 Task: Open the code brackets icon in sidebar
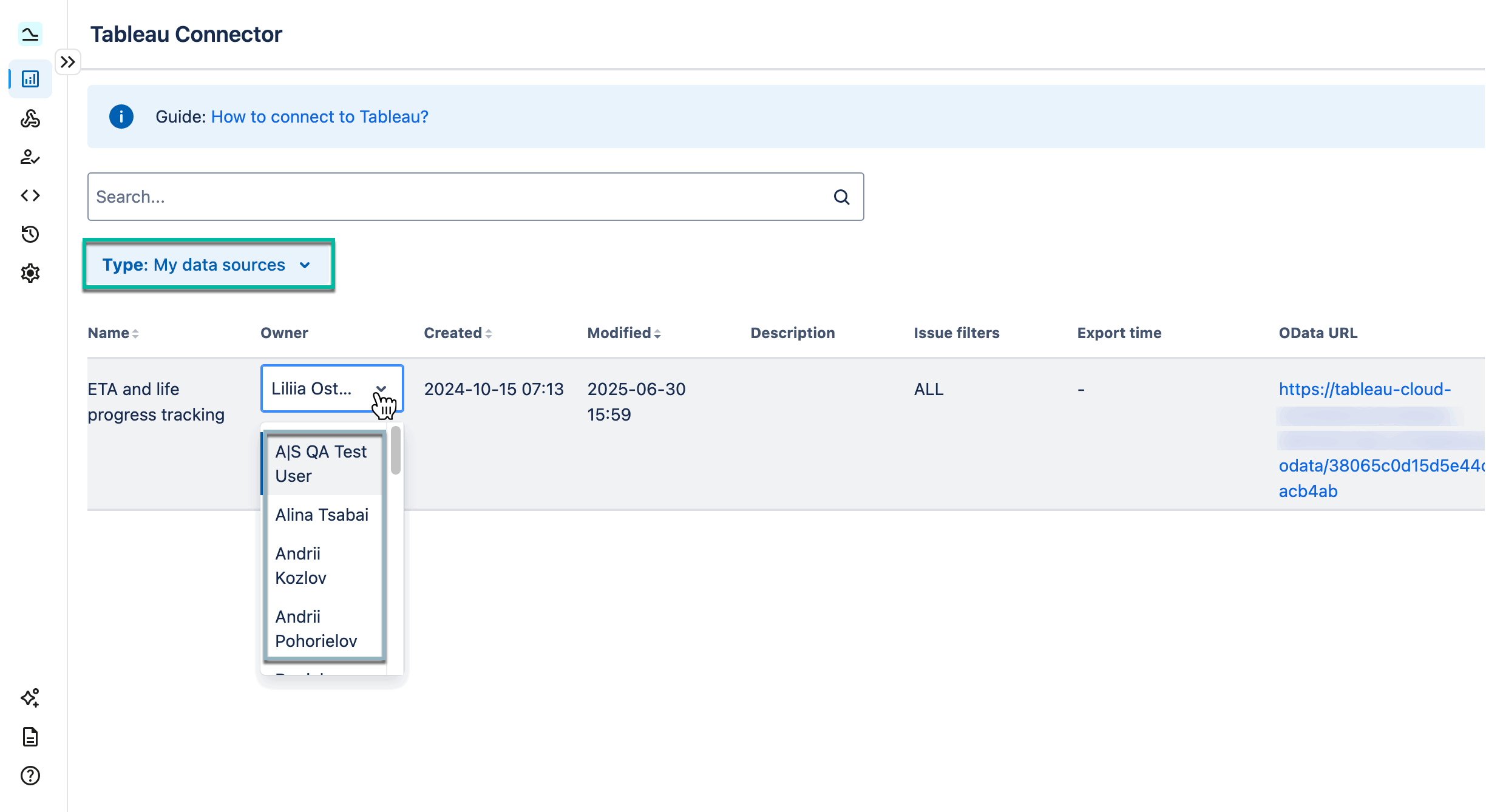(x=30, y=195)
